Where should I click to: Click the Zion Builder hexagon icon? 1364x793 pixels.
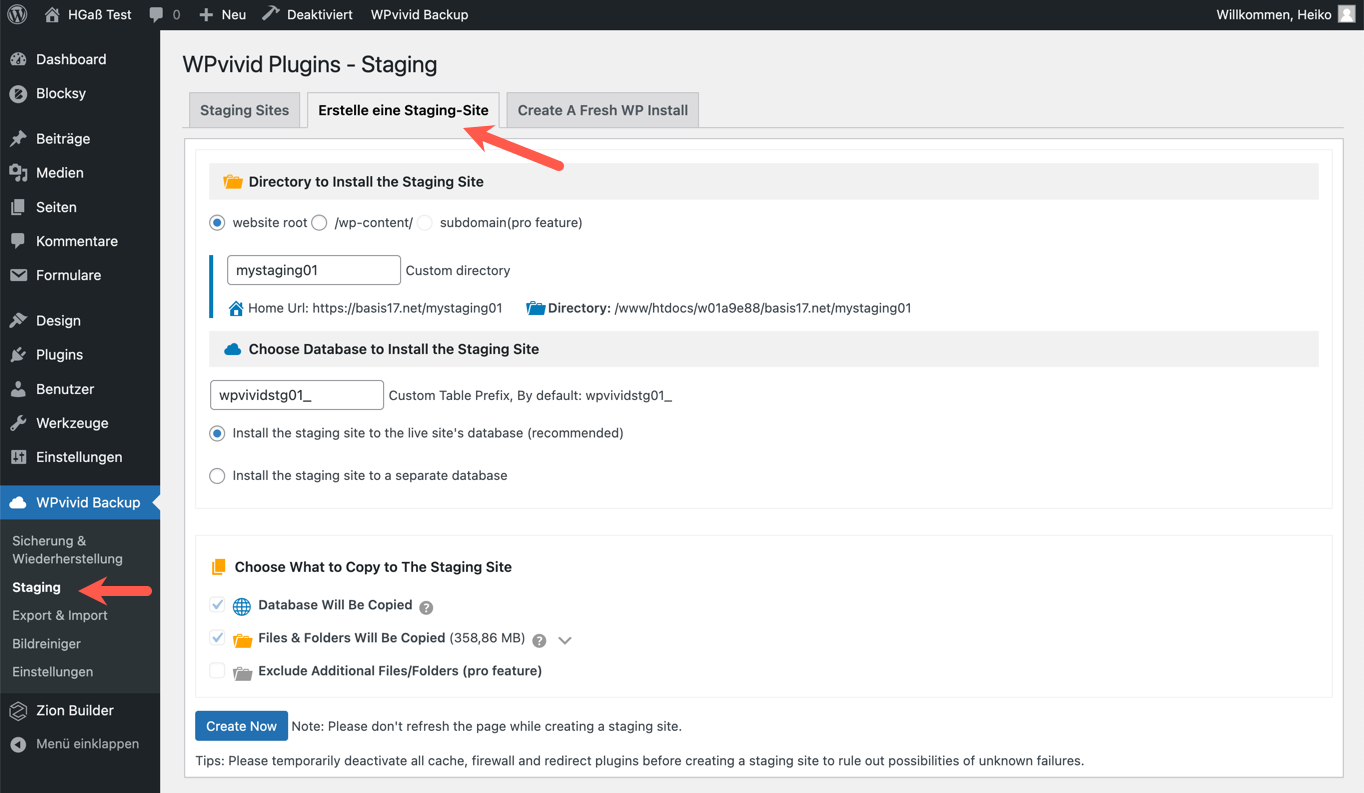[18, 711]
